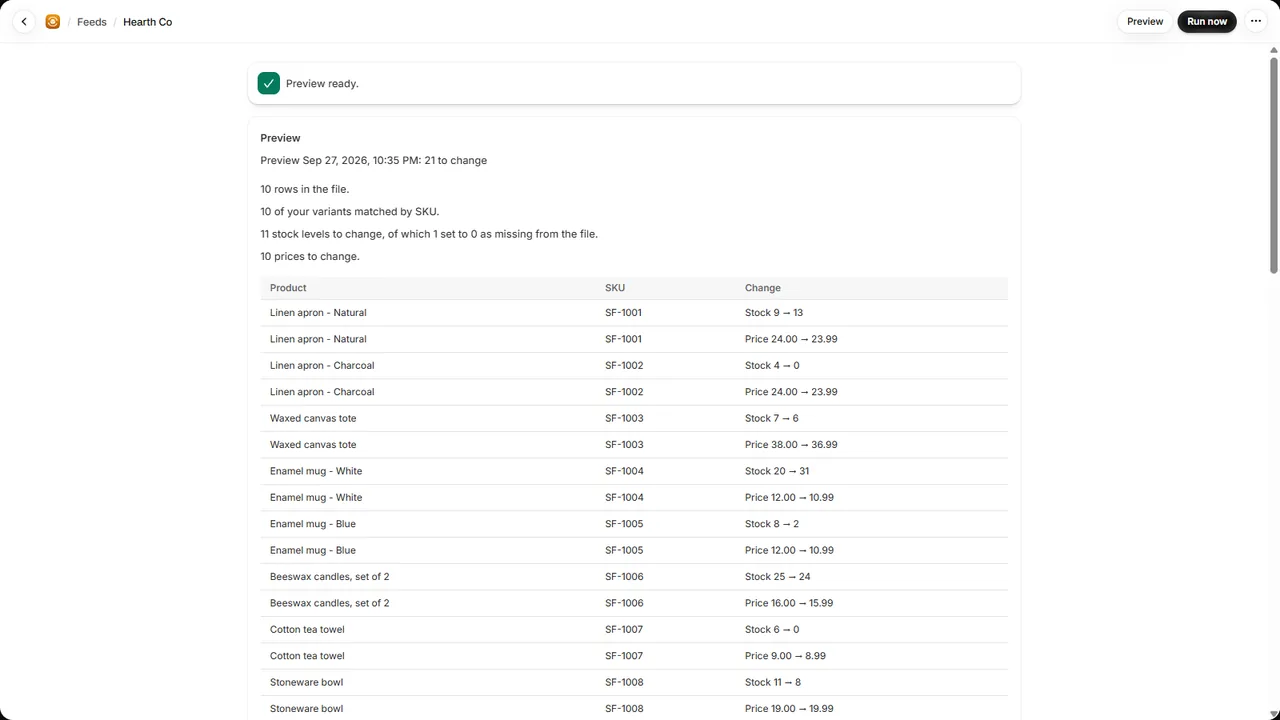Click SKU SF-1002 in the price row

click(624, 392)
